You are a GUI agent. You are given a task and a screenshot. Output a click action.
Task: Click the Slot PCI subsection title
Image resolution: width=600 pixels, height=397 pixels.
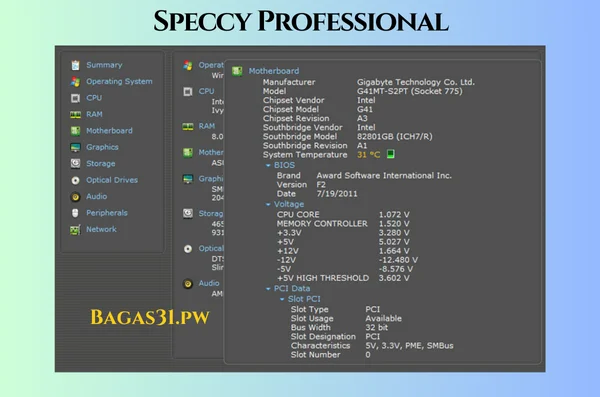click(x=304, y=299)
